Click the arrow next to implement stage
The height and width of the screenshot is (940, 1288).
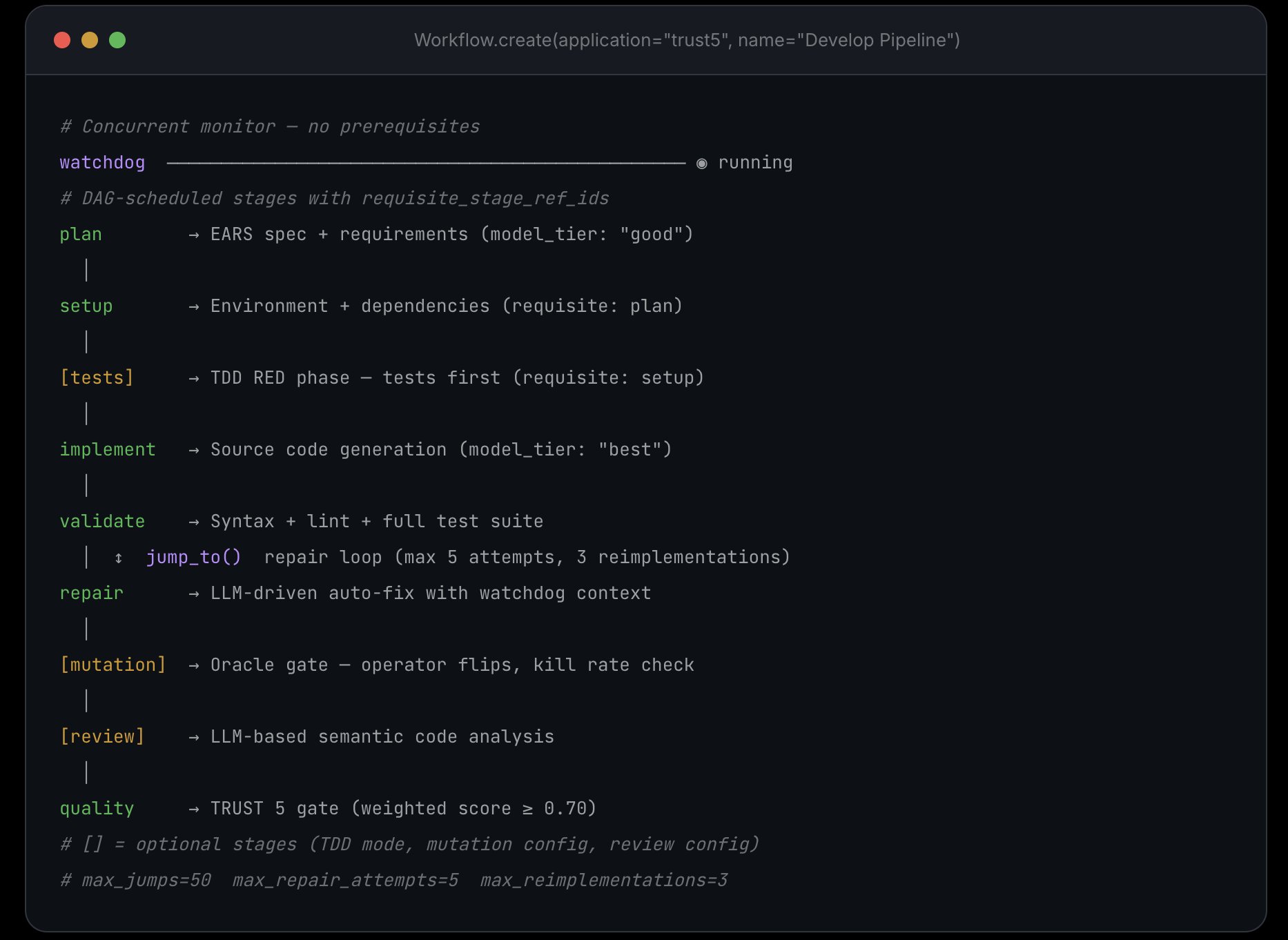(x=194, y=451)
